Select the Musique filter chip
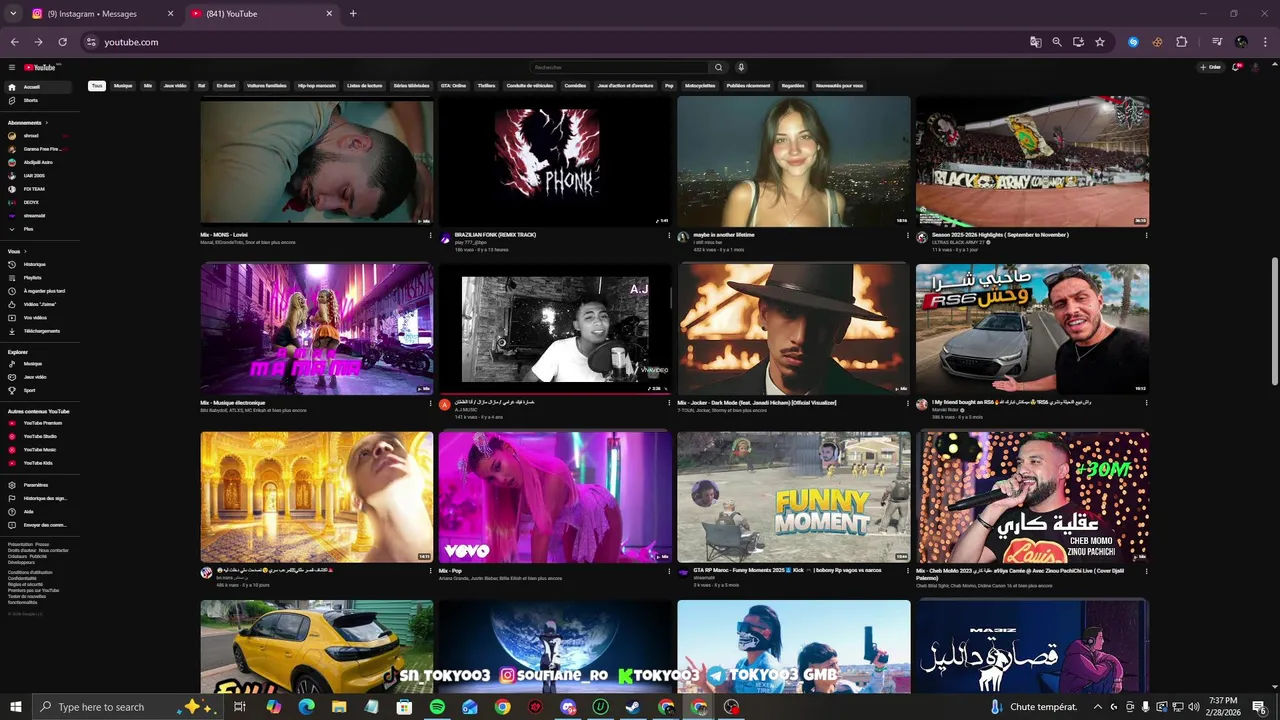 pyautogui.click(x=123, y=86)
